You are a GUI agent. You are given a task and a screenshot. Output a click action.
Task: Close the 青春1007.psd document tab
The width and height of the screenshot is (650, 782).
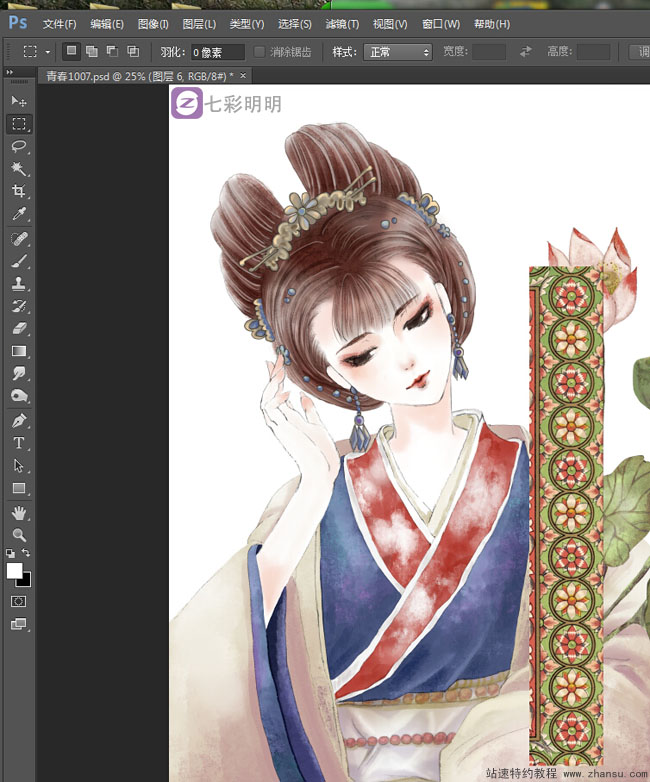pos(243,76)
